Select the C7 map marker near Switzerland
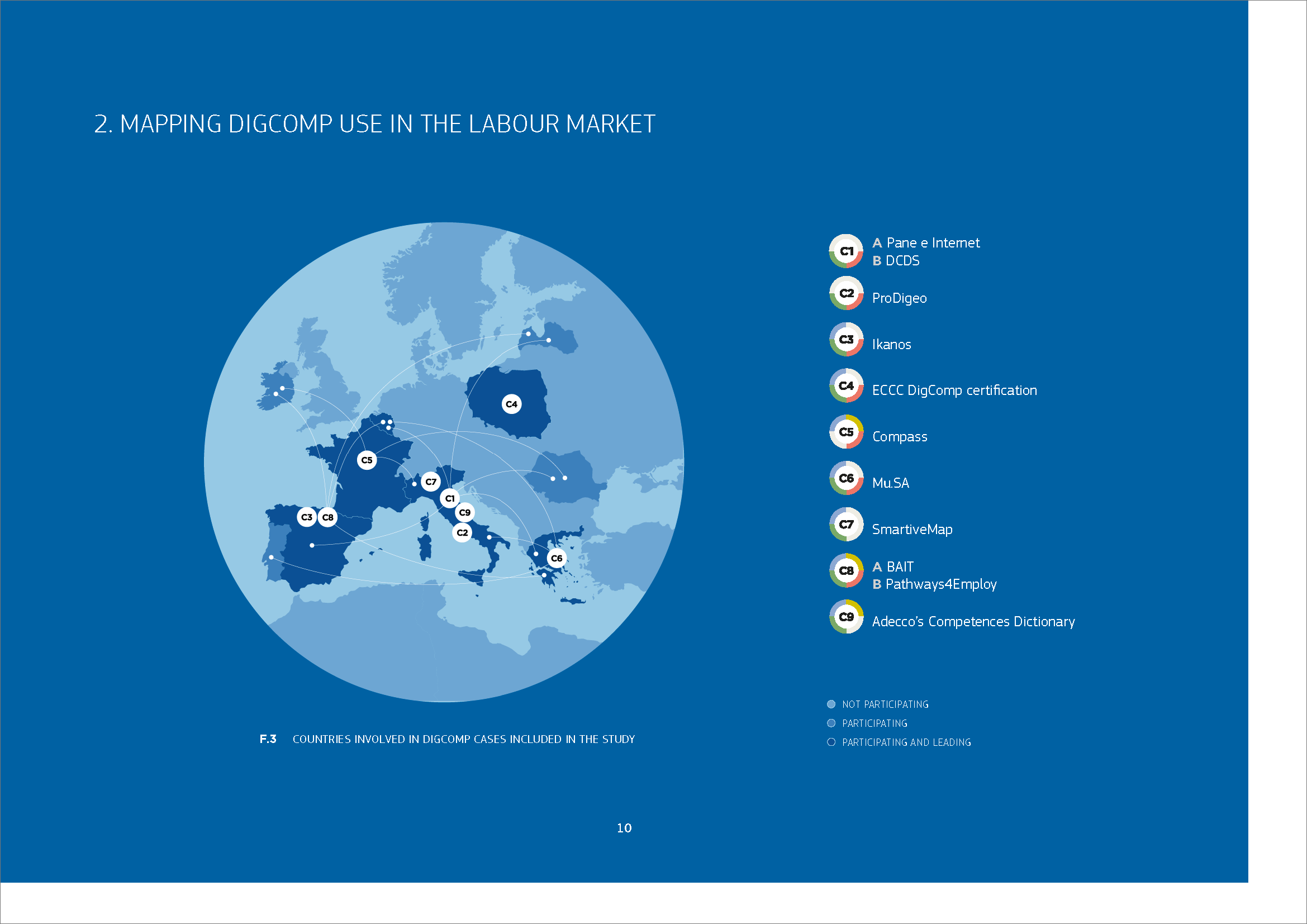The height and width of the screenshot is (924, 1307). [x=431, y=482]
